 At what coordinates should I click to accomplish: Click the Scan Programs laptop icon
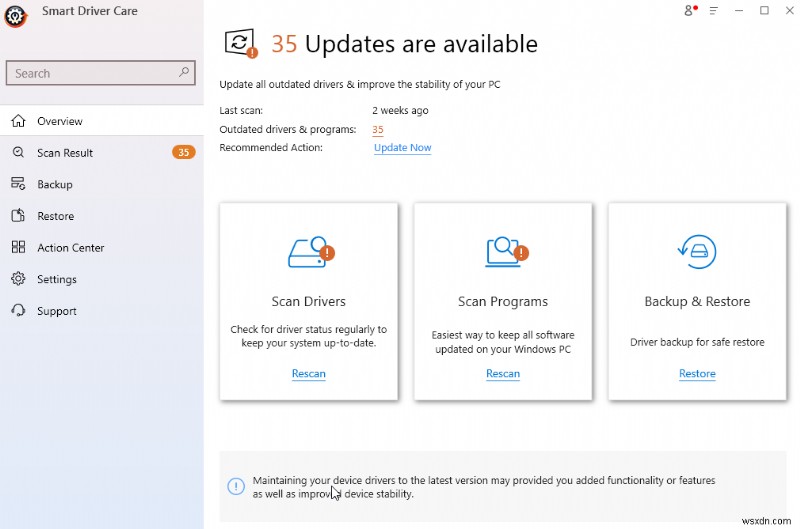click(x=503, y=252)
